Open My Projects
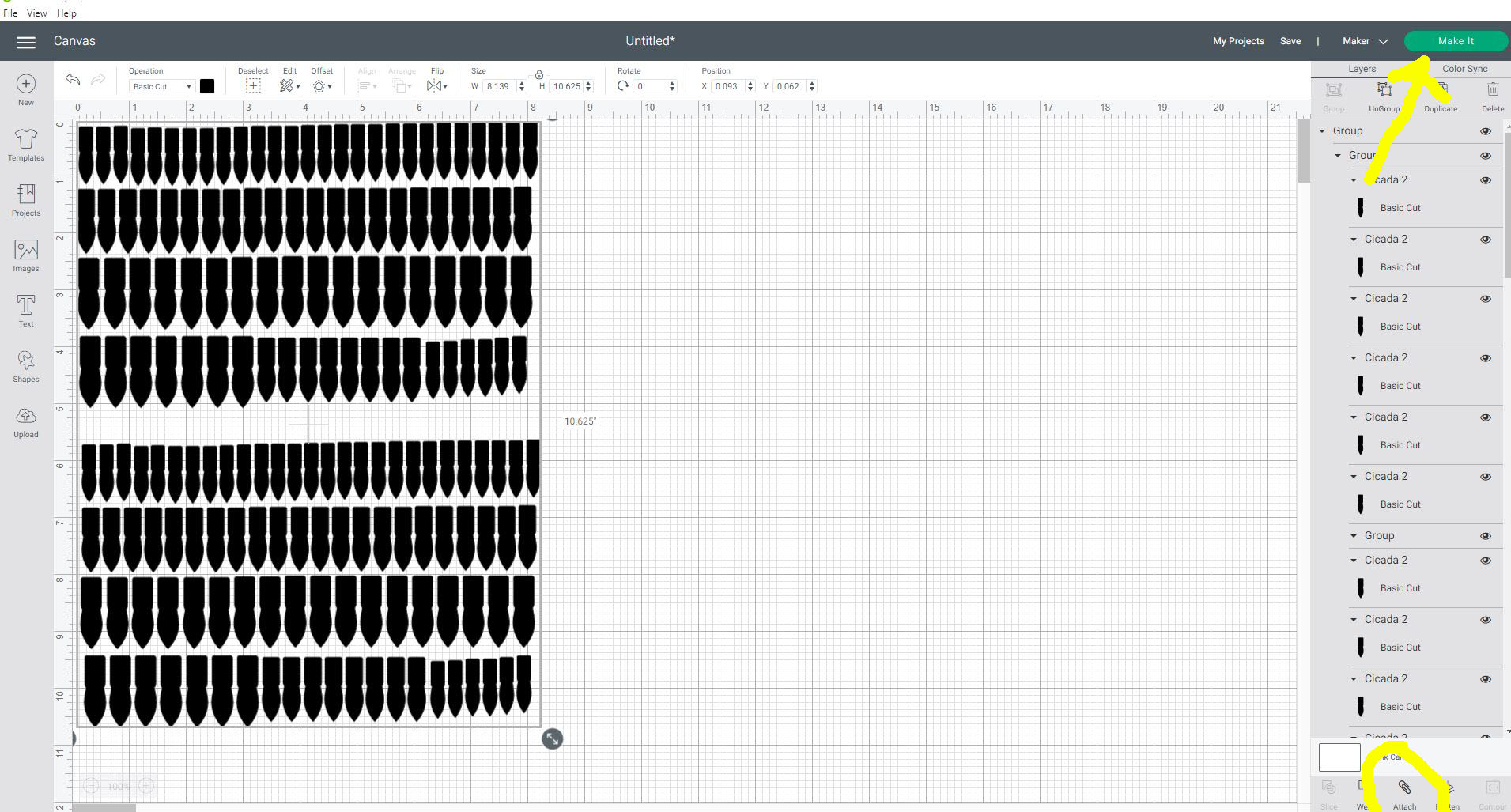Image resolution: width=1511 pixels, height=812 pixels. coord(1238,40)
